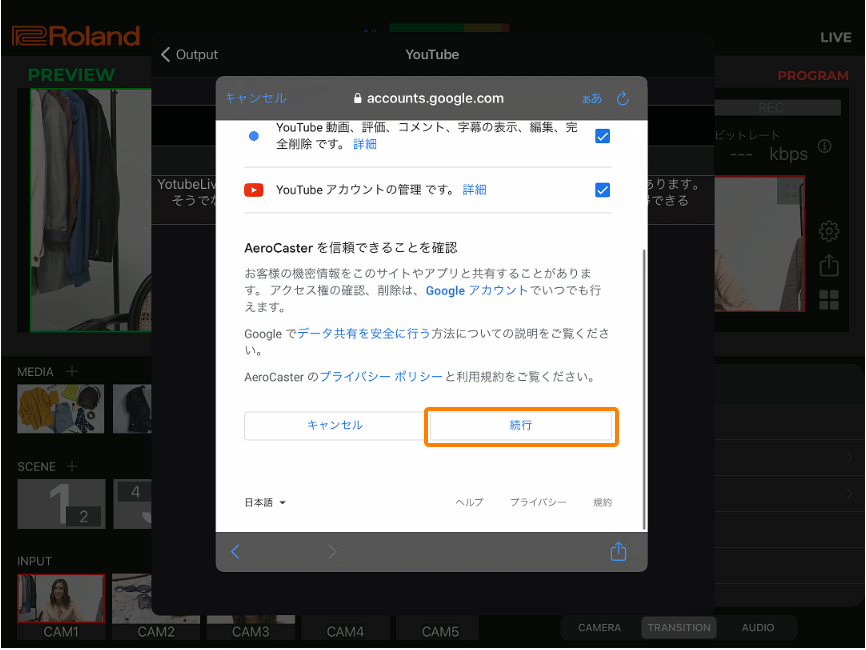
Task: Go back to Output menu
Action: pos(189,55)
